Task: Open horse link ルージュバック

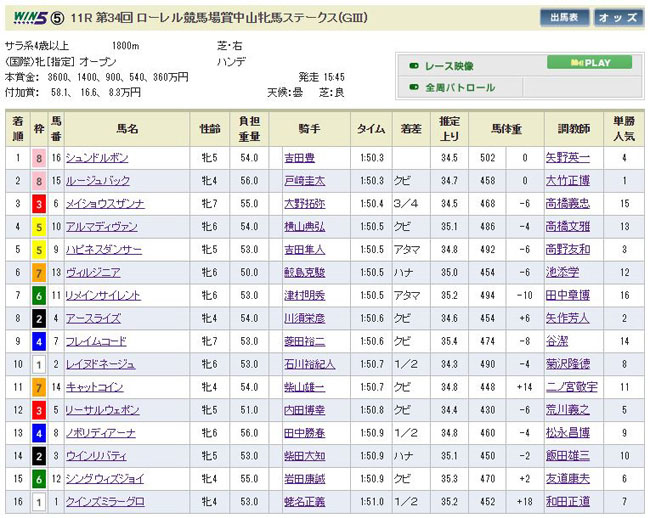Action: 96,181
